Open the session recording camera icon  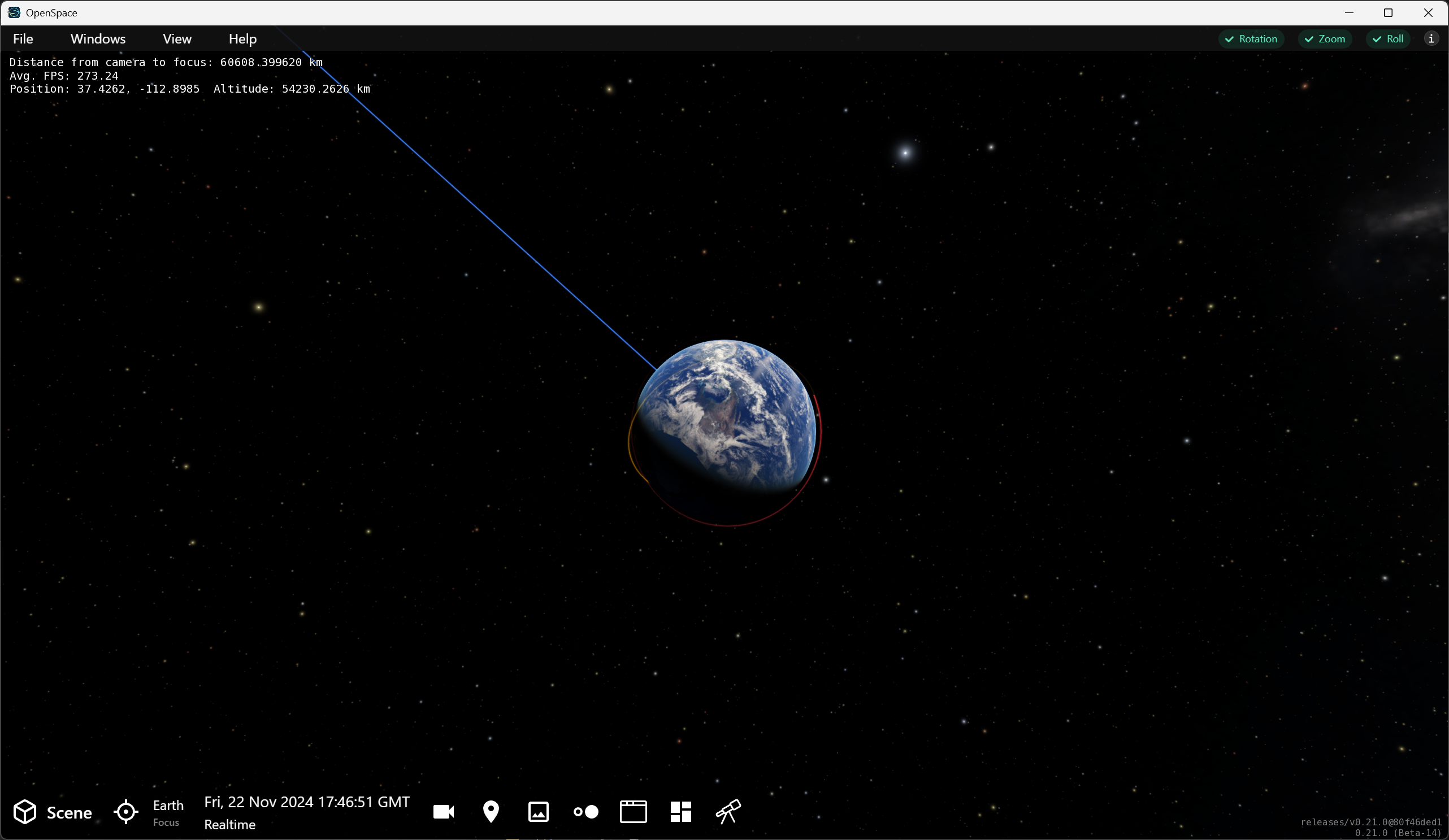443,812
